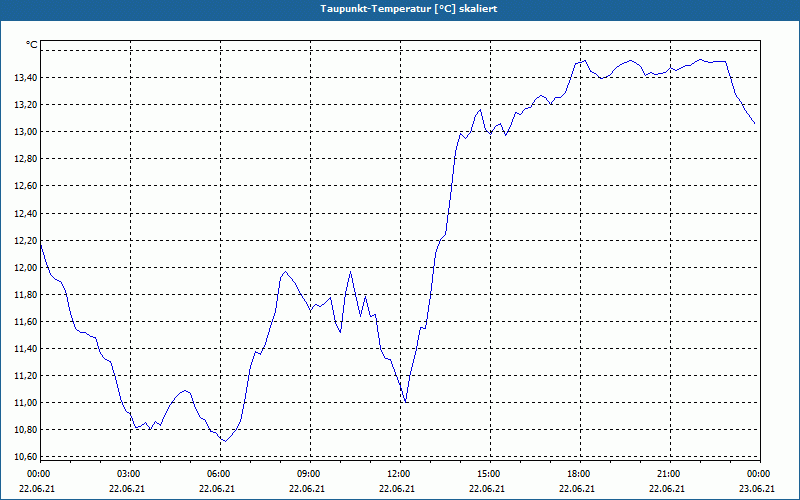
Task: Click the 13,20 y-axis label
Action: (x=25, y=105)
